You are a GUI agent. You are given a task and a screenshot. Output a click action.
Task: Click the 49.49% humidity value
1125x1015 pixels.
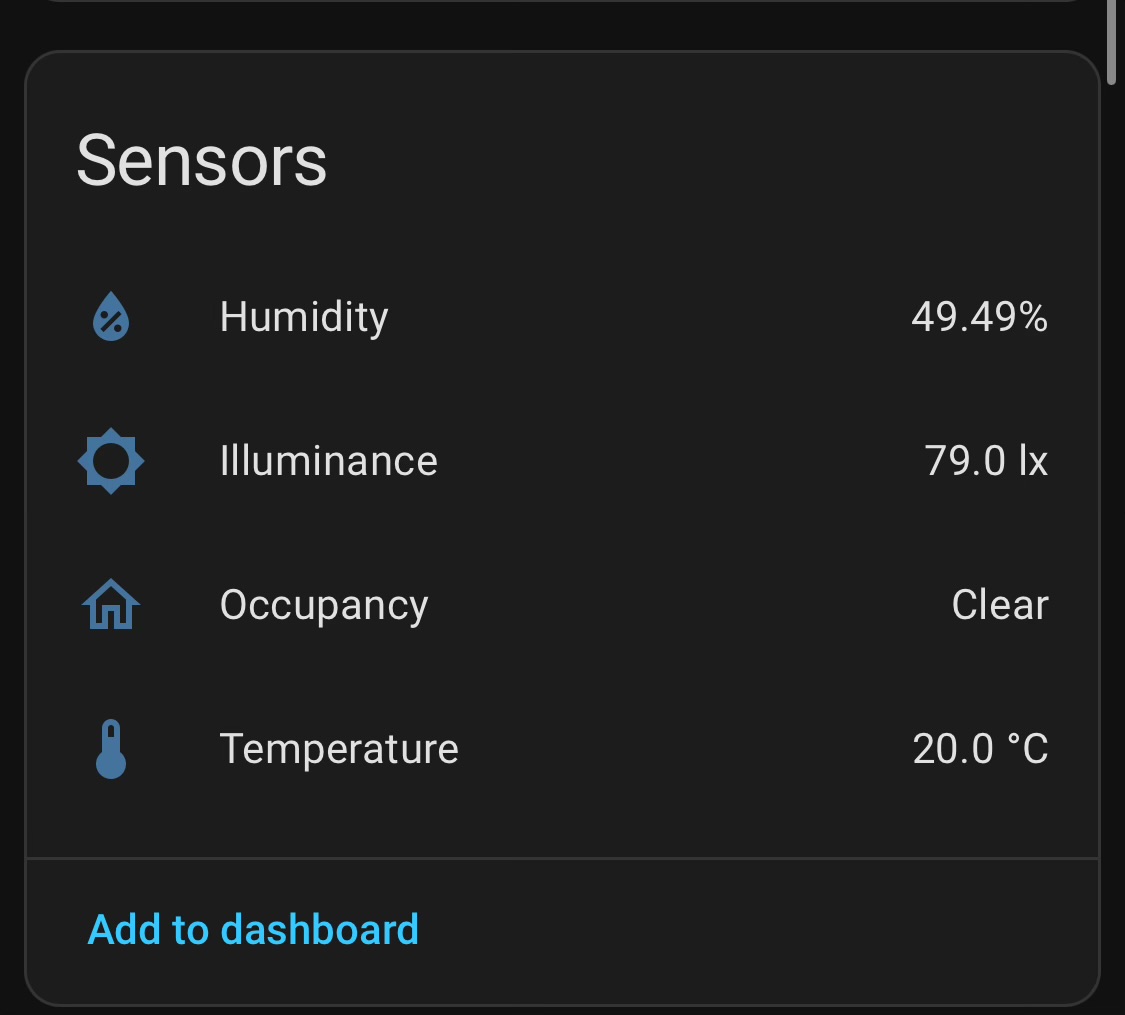pyautogui.click(x=979, y=317)
